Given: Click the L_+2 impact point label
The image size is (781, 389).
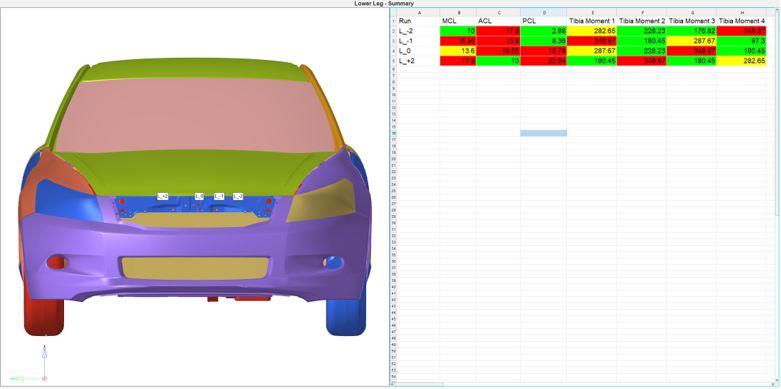Looking at the screenshot, I should (x=162, y=196).
